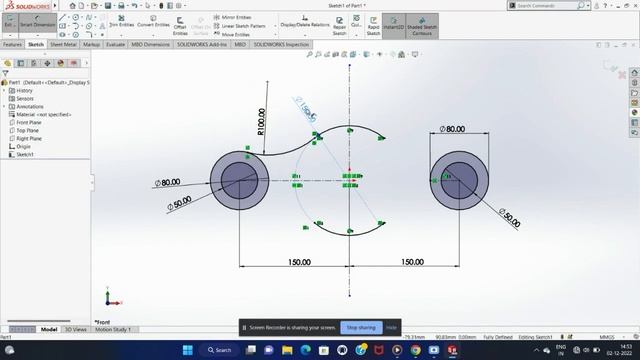Switch to SOLIDWORKS Add-Ins tab
Image resolution: width=640 pixels, height=360 pixels.
(202, 44)
